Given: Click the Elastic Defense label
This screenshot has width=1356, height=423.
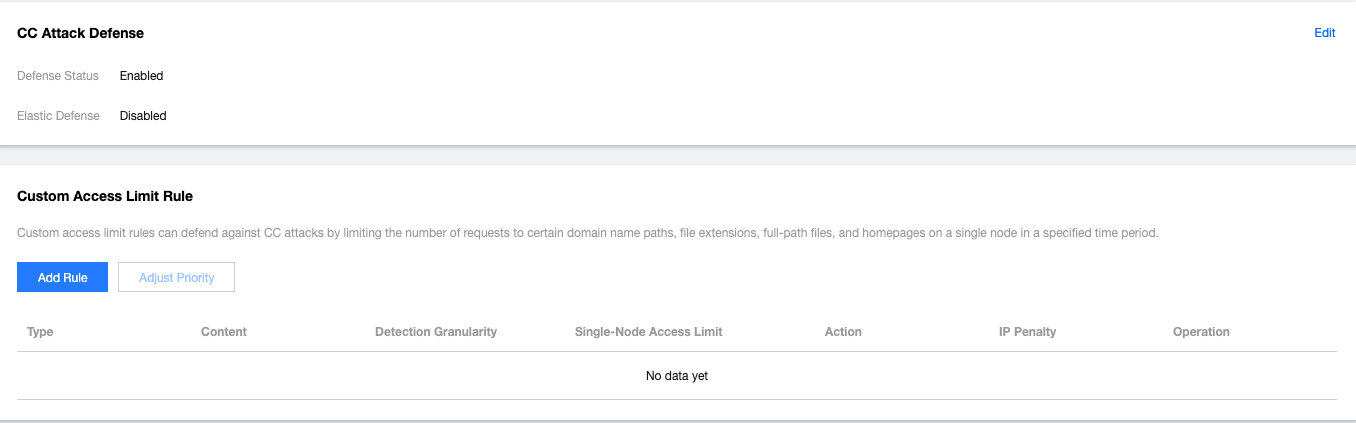Looking at the screenshot, I should coord(59,116).
